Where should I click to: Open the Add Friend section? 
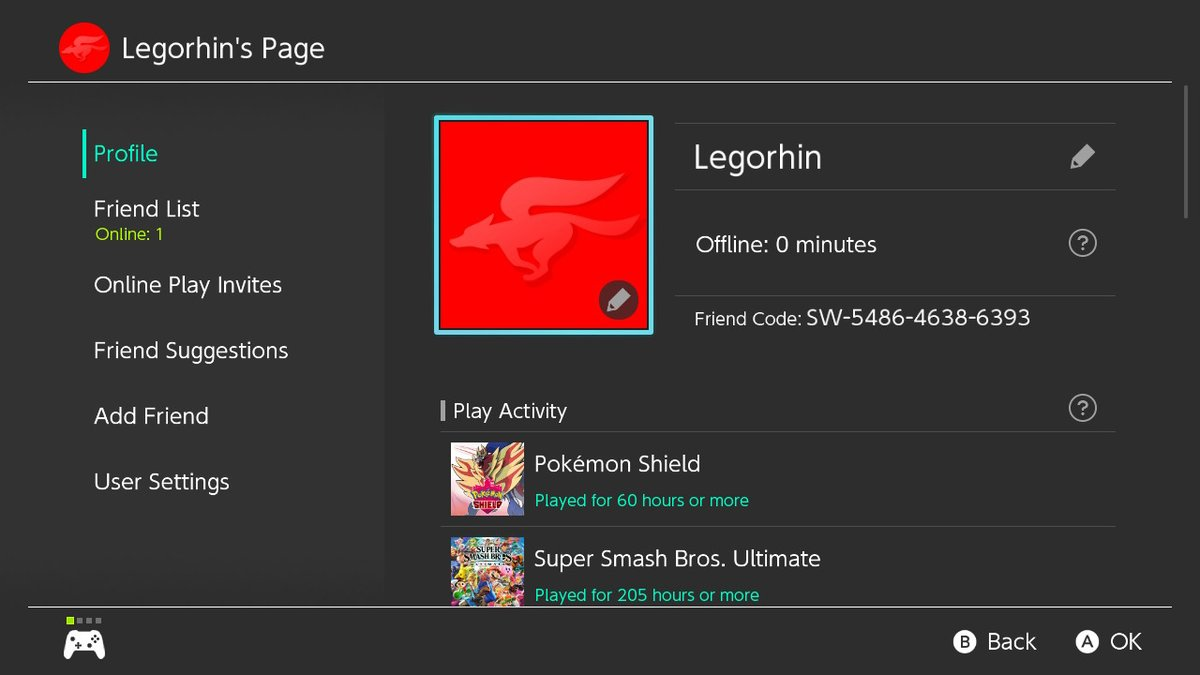coord(151,416)
